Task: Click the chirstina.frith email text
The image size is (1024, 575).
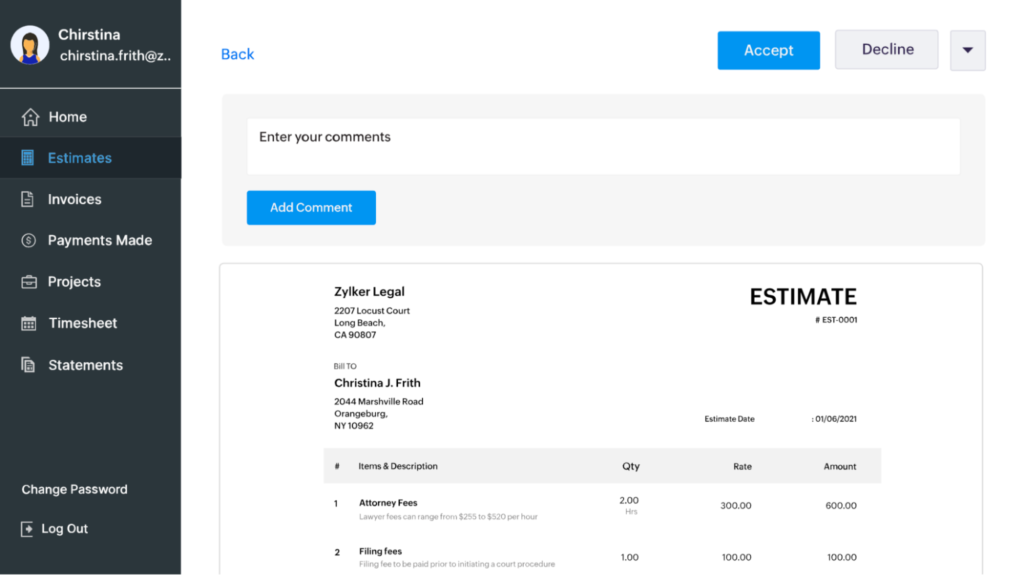Action: [x=116, y=56]
